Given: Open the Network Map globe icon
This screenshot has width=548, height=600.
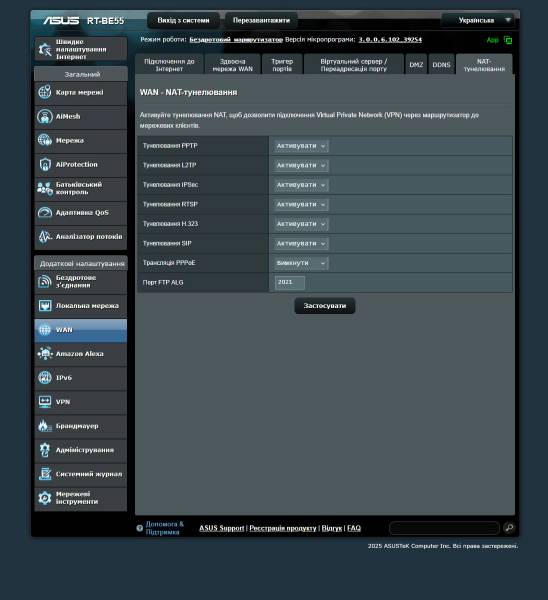Looking at the screenshot, I should (x=45, y=92).
